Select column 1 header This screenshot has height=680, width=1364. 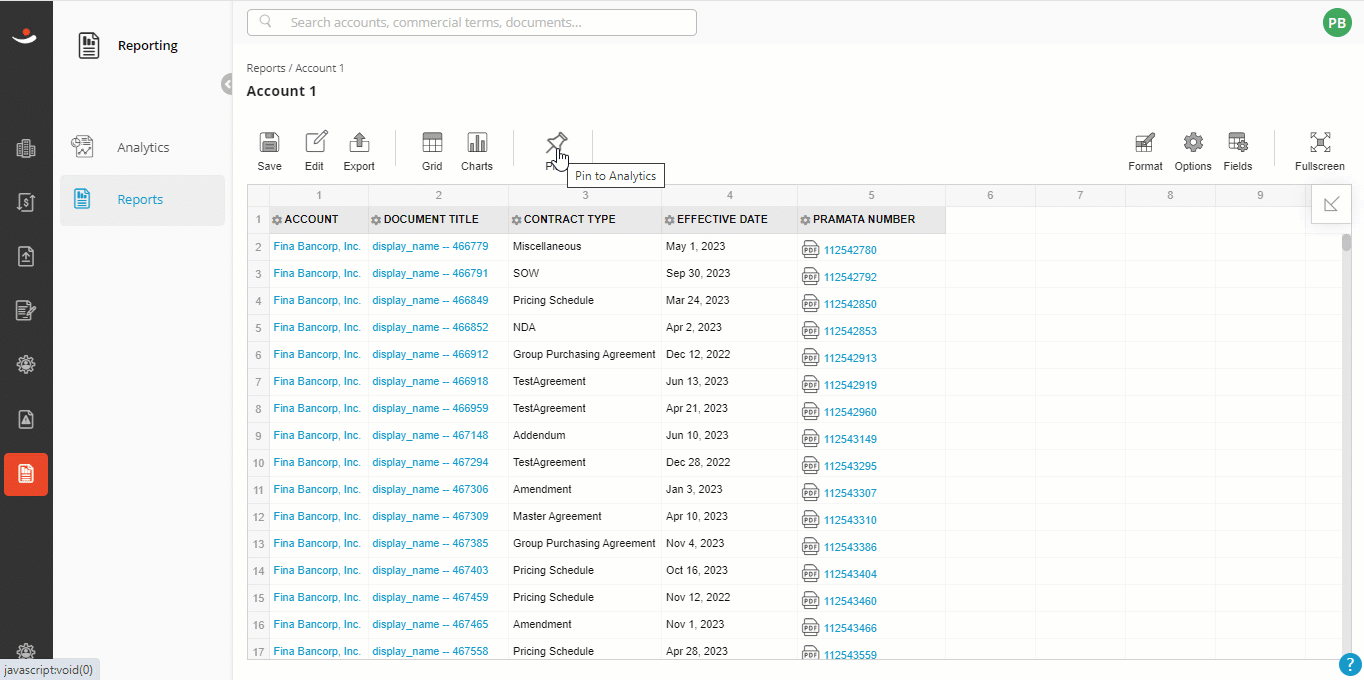pyautogui.click(x=319, y=195)
